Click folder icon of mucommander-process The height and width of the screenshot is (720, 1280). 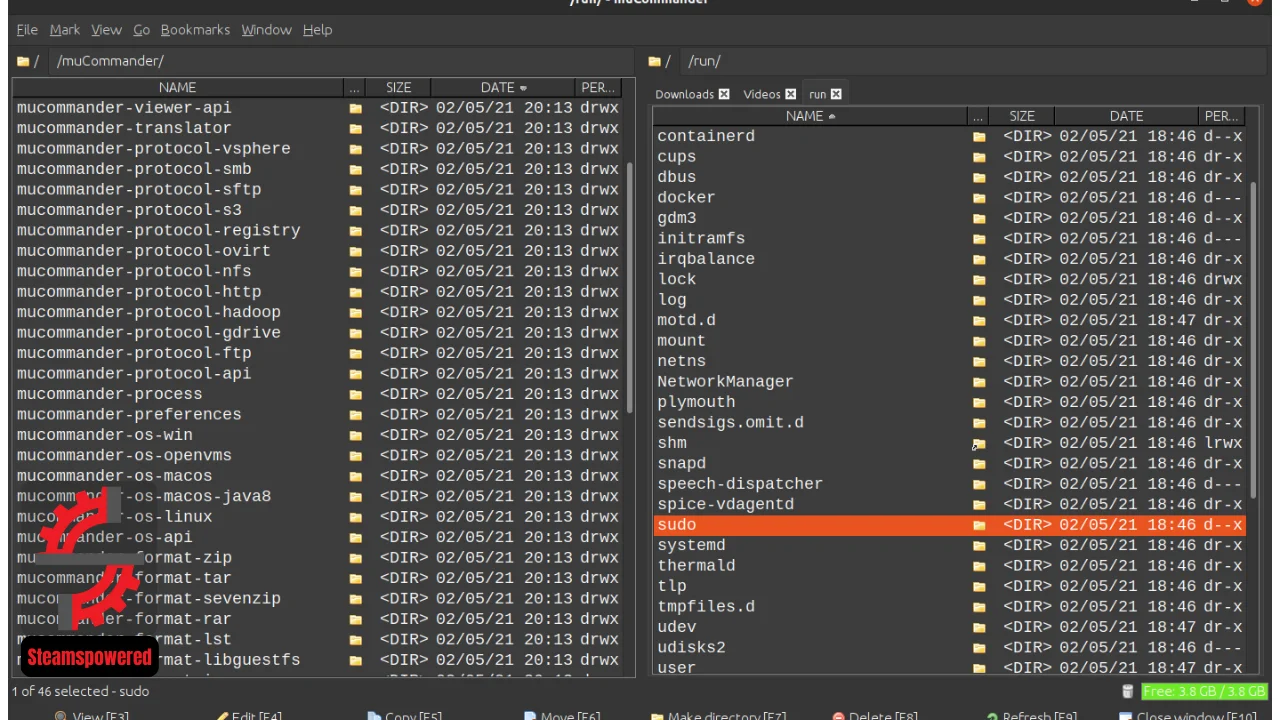(x=355, y=394)
